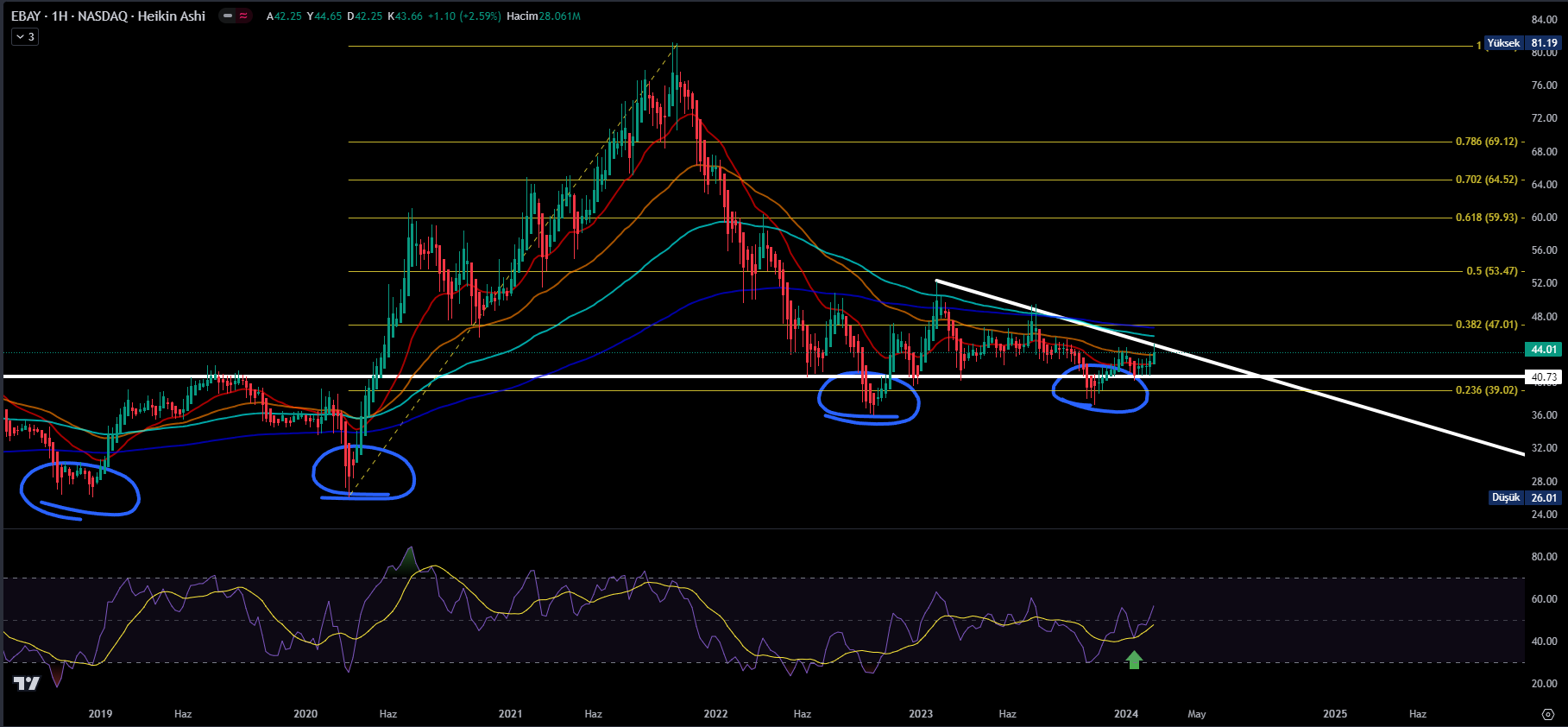
Task: Click May on the time axis
Action: pyautogui.click(x=1197, y=714)
